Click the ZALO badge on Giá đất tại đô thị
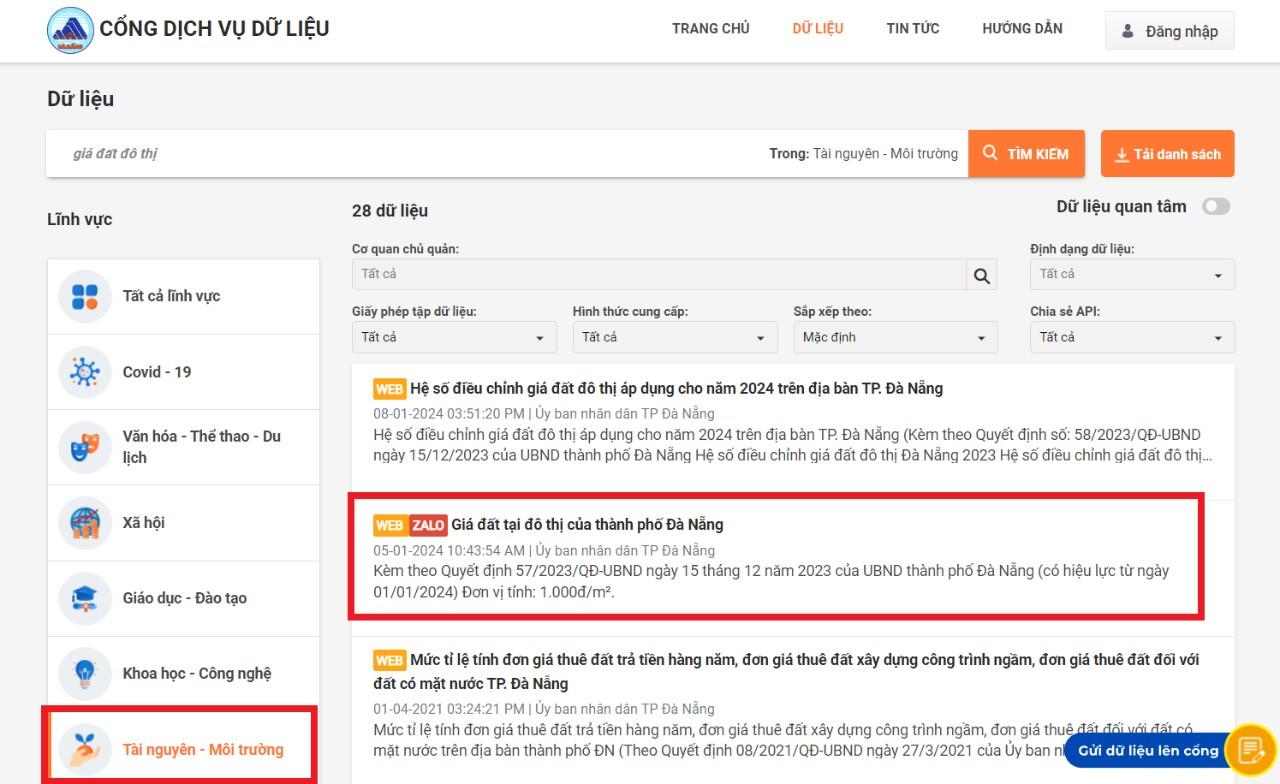The width and height of the screenshot is (1280, 784). point(428,525)
